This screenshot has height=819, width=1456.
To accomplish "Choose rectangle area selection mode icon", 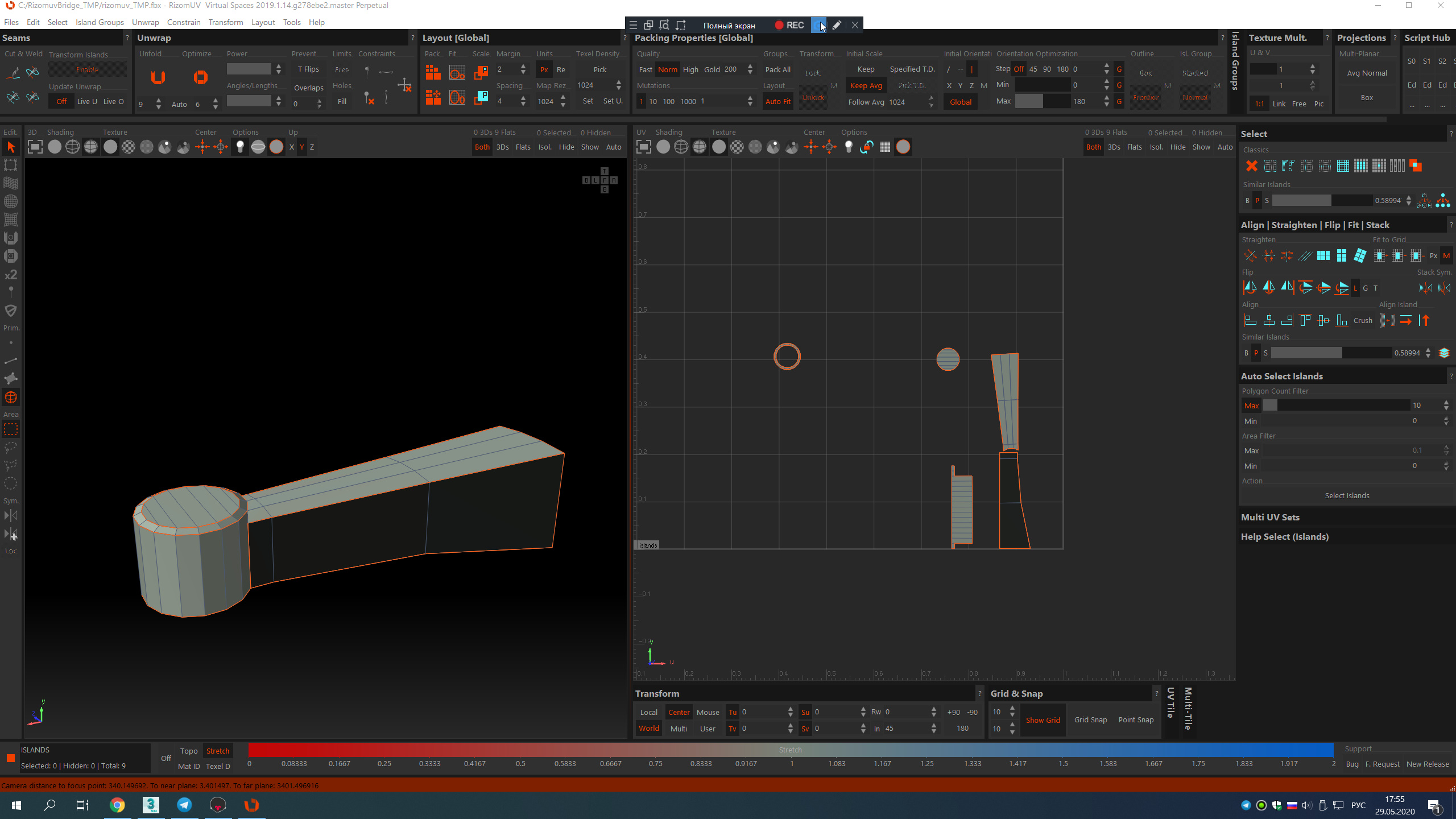I will tap(11, 429).
